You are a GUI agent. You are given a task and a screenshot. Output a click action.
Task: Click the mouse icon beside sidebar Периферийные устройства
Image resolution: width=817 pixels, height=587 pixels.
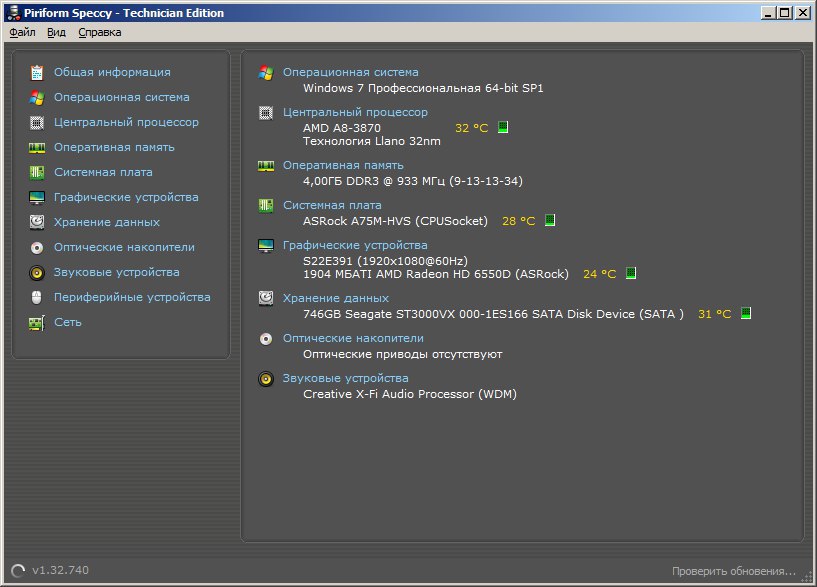pos(36,297)
